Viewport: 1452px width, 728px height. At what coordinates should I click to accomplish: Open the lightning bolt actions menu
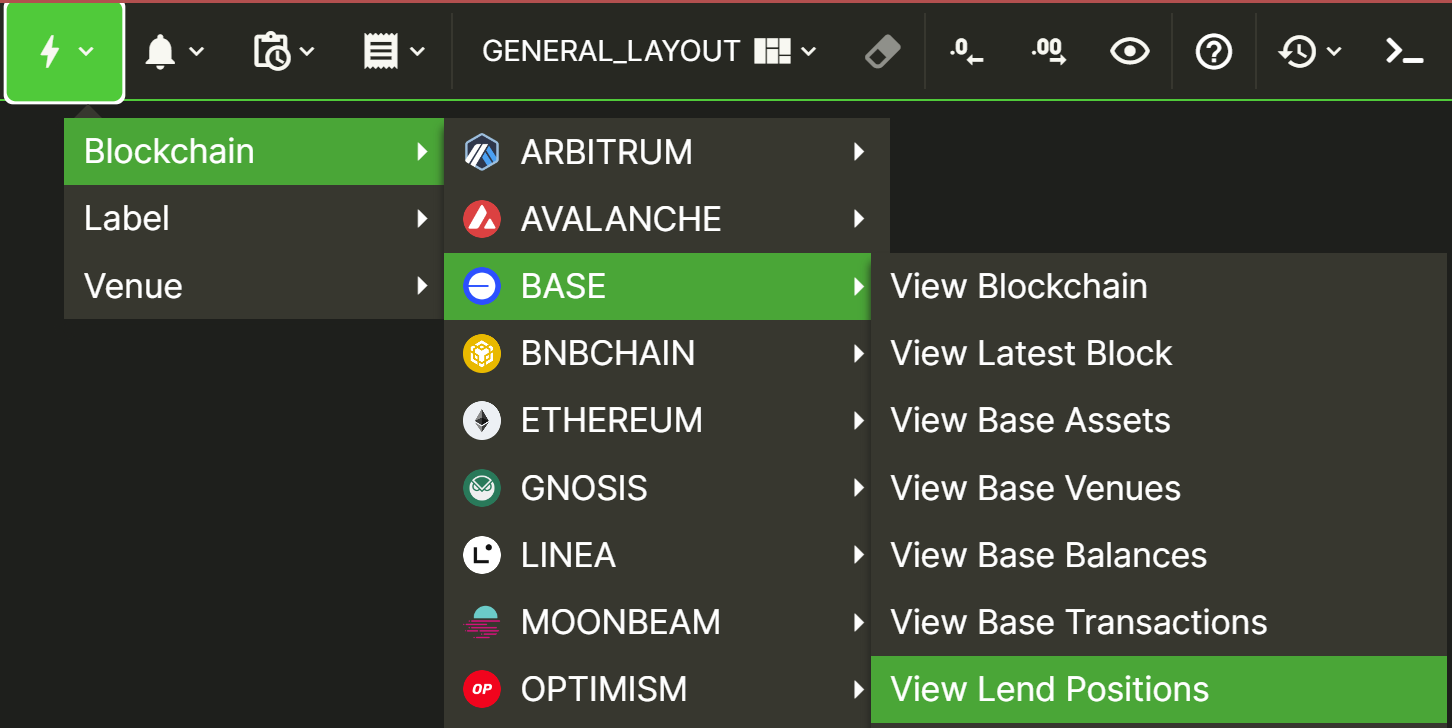click(64, 52)
